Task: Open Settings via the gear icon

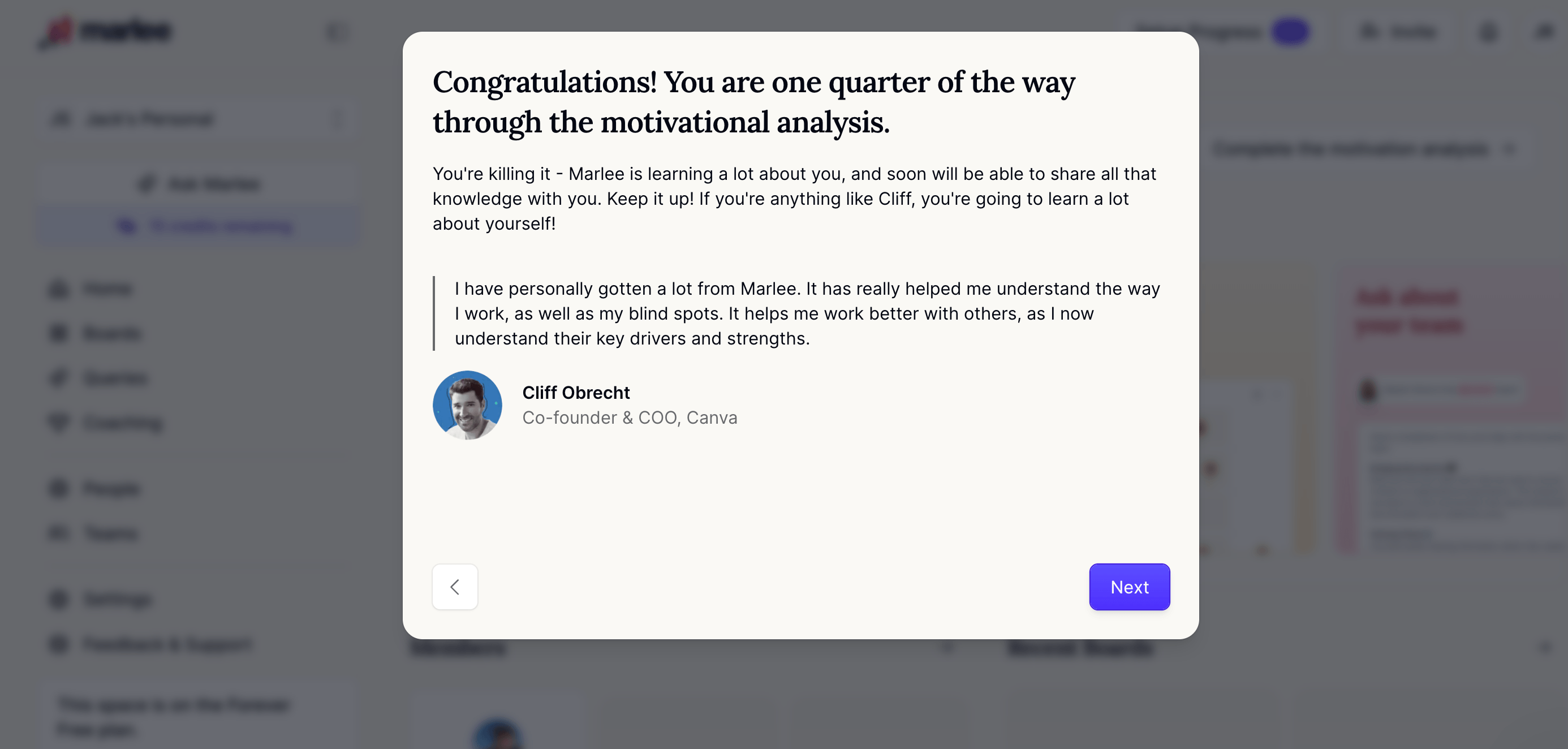Action: point(58,599)
